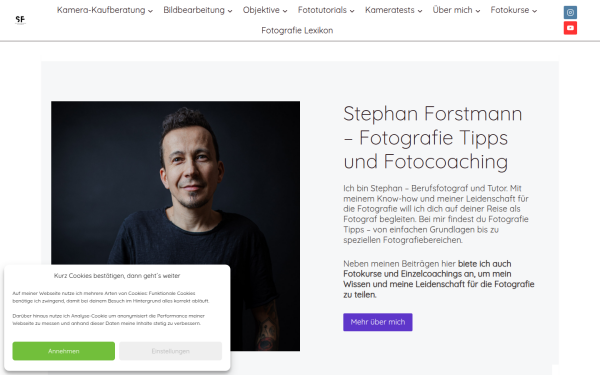The width and height of the screenshot is (600, 375).
Task: Open the YouTube channel icon
Action: point(570,28)
